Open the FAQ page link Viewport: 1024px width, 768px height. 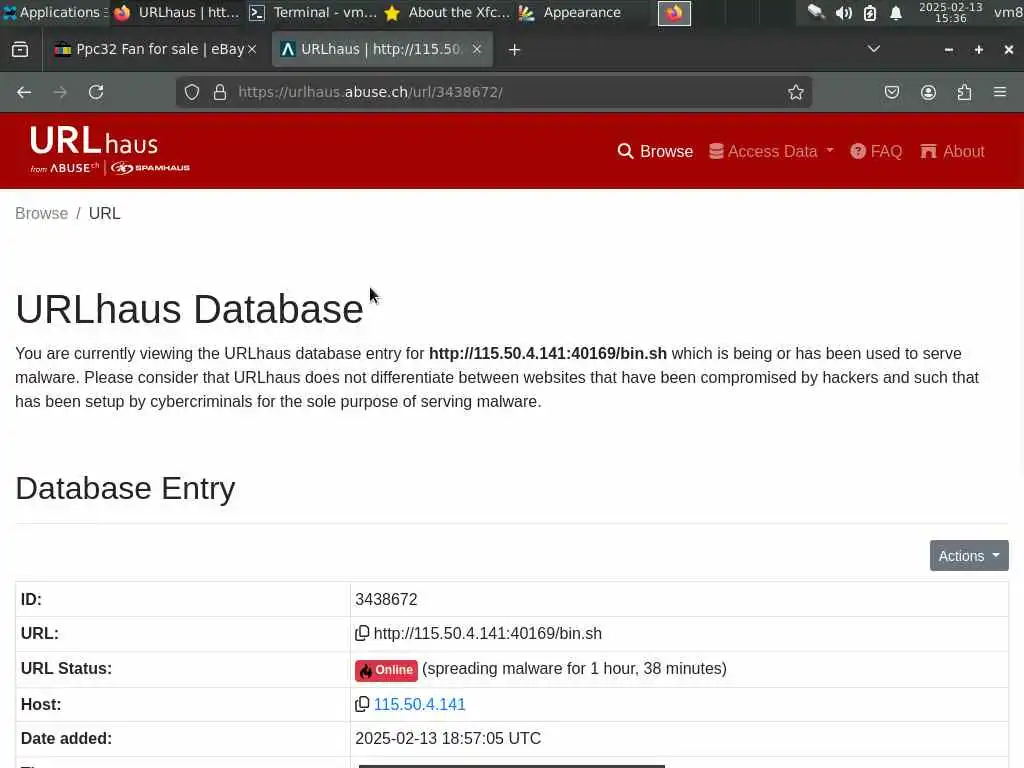(876, 152)
